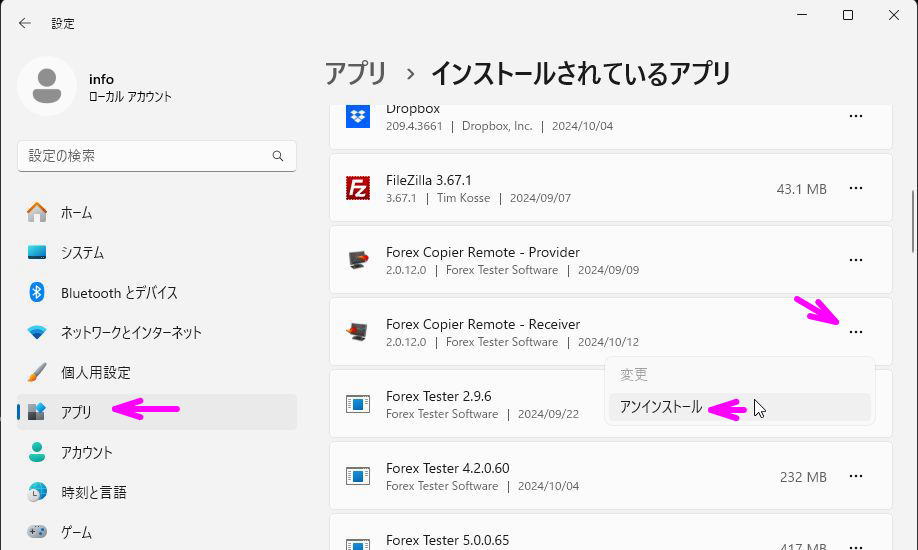The width and height of the screenshot is (918, 550).
Task: Open ネットワークとインターネット settings
Action: pos(157,332)
